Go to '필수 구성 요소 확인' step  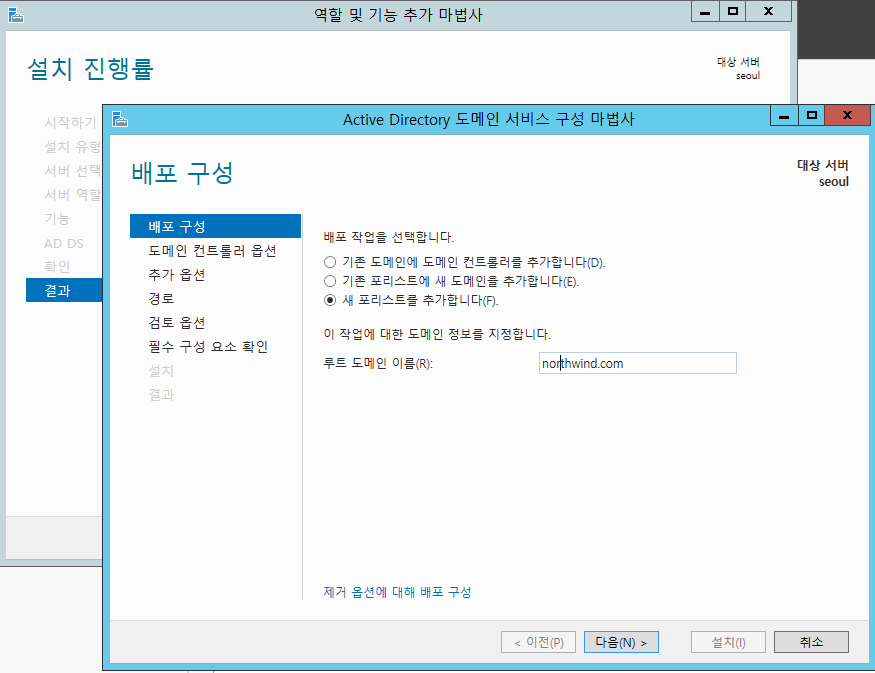tap(208, 347)
